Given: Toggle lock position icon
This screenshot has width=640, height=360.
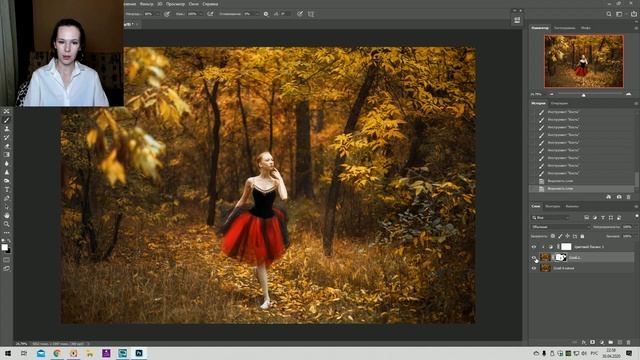Looking at the screenshot, I should (567, 236).
